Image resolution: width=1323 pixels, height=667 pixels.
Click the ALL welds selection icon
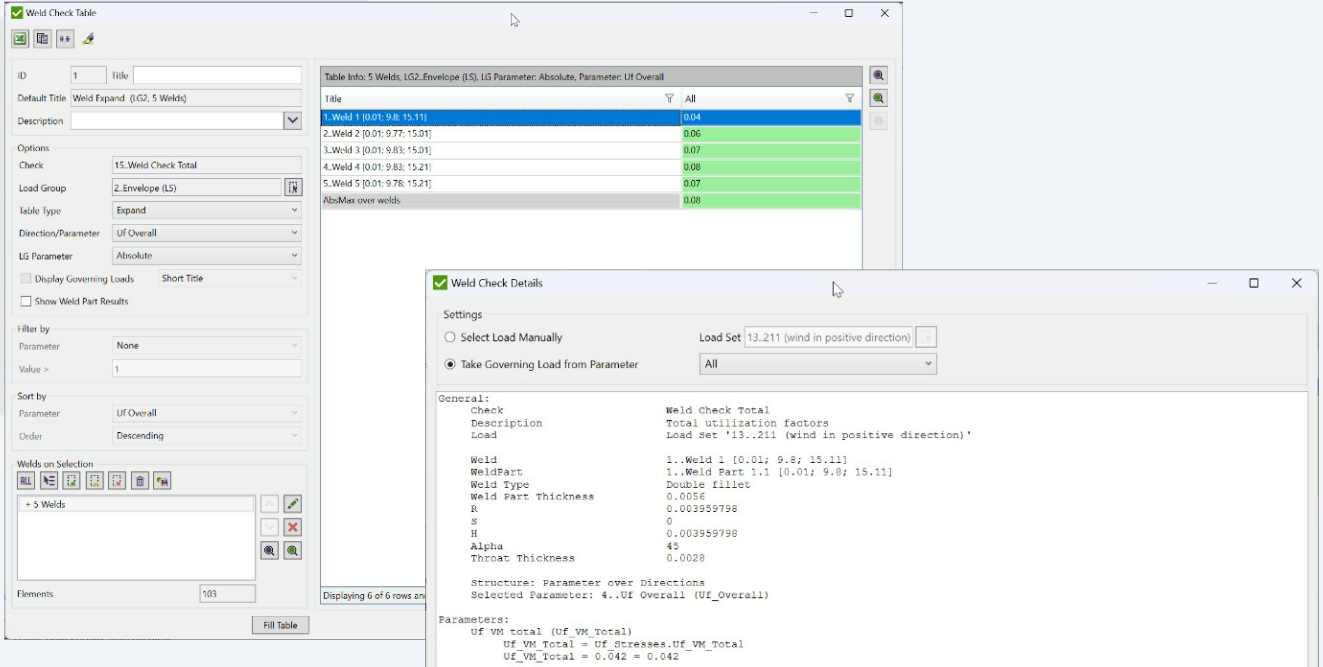[27, 481]
